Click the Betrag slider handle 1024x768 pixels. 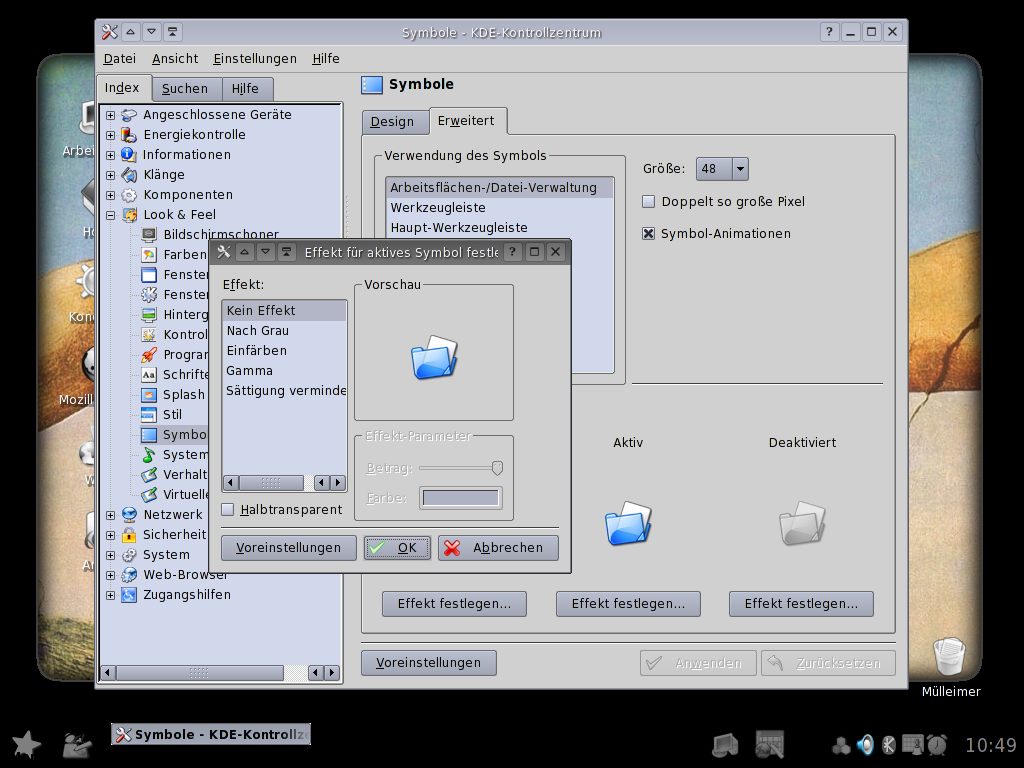pyautogui.click(x=497, y=468)
